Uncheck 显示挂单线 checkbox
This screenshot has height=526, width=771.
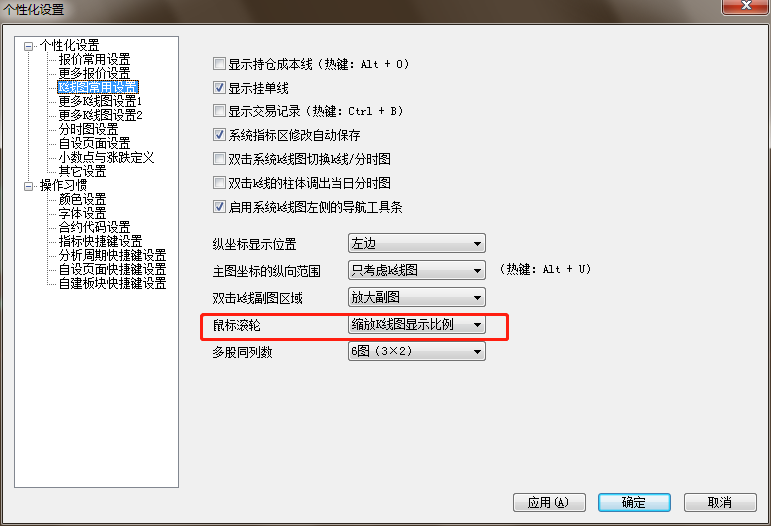point(219,88)
